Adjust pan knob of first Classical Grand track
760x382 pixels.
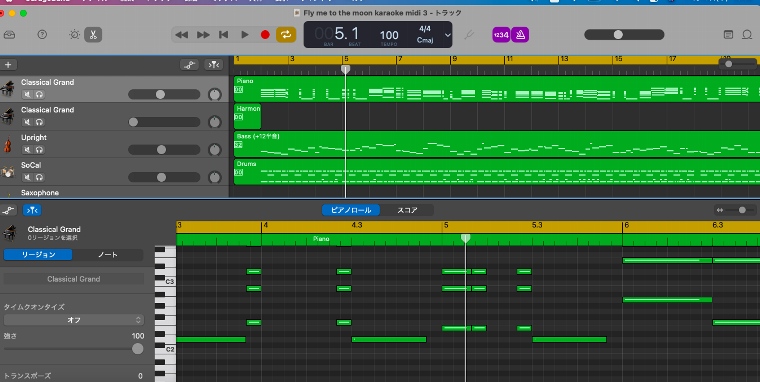(x=215, y=95)
